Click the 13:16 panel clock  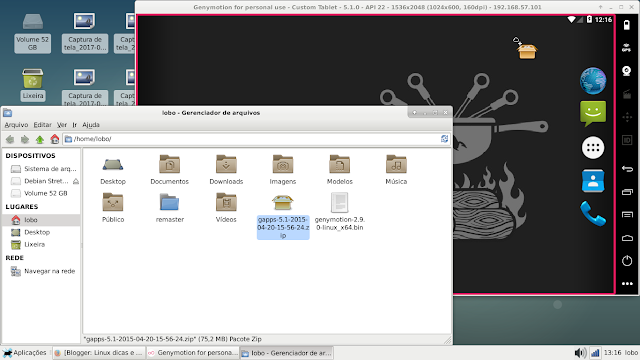point(612,353)
